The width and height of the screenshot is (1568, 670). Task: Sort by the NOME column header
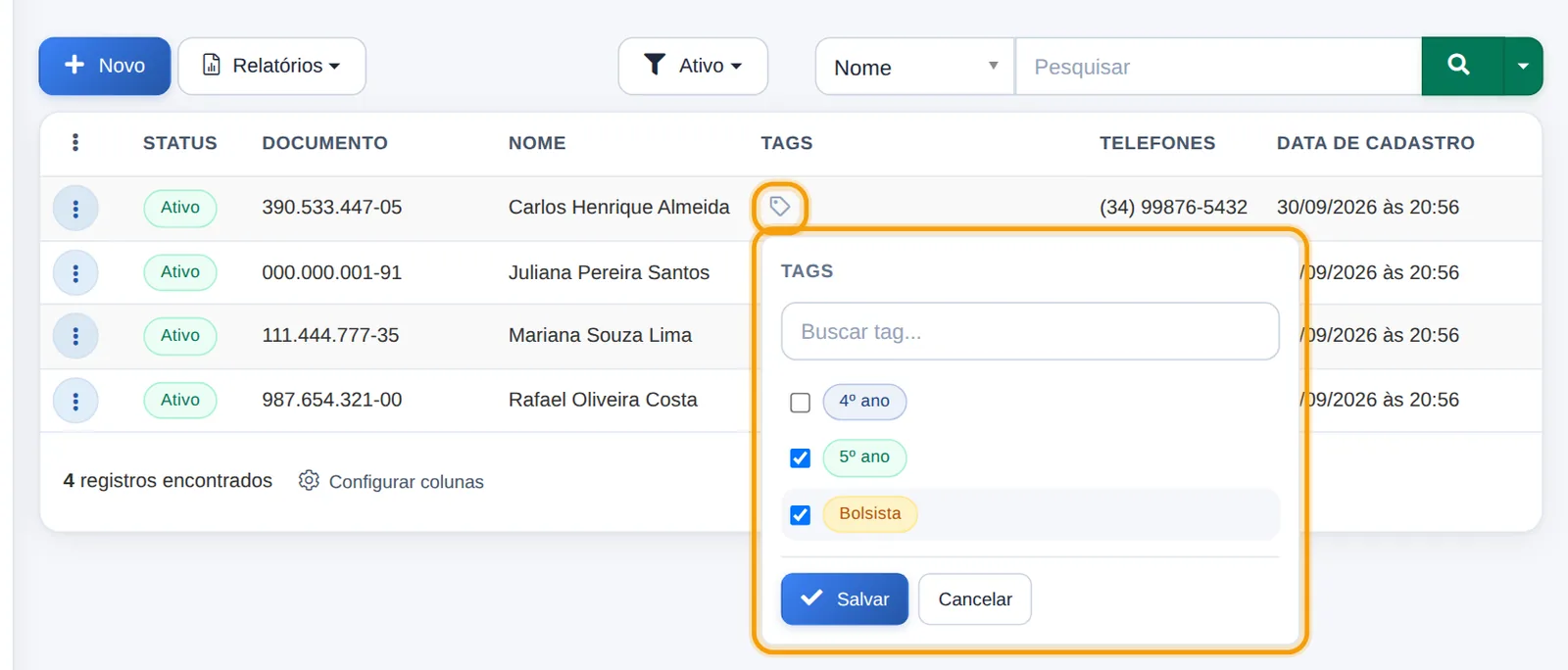click(x=537, y=143)
